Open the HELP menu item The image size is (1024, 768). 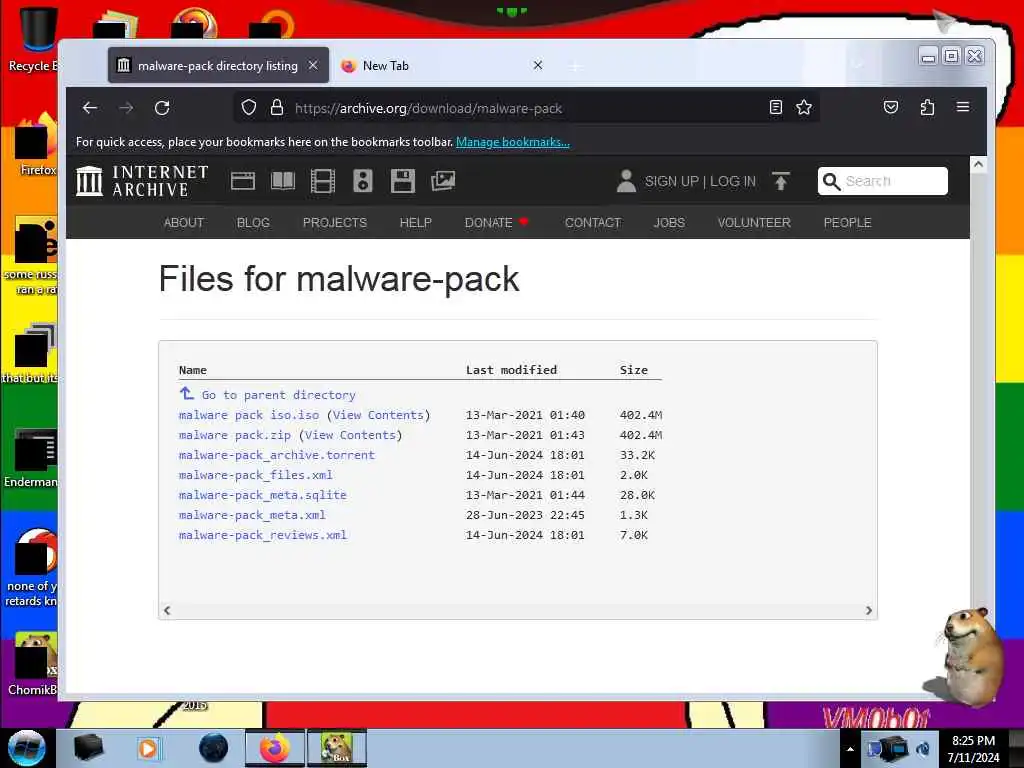[415, 223]
